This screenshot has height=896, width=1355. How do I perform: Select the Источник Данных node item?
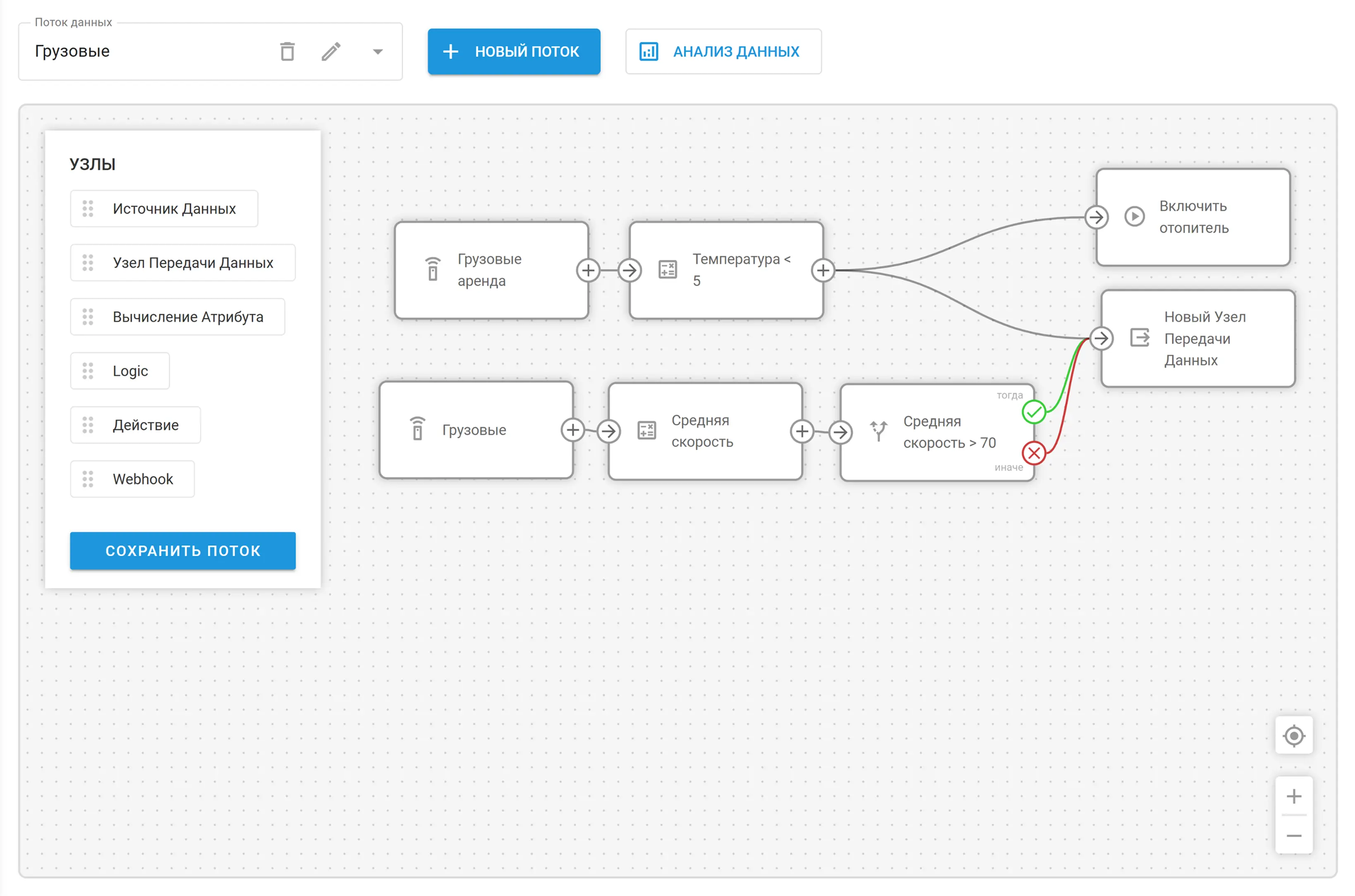tap(164, 208)
